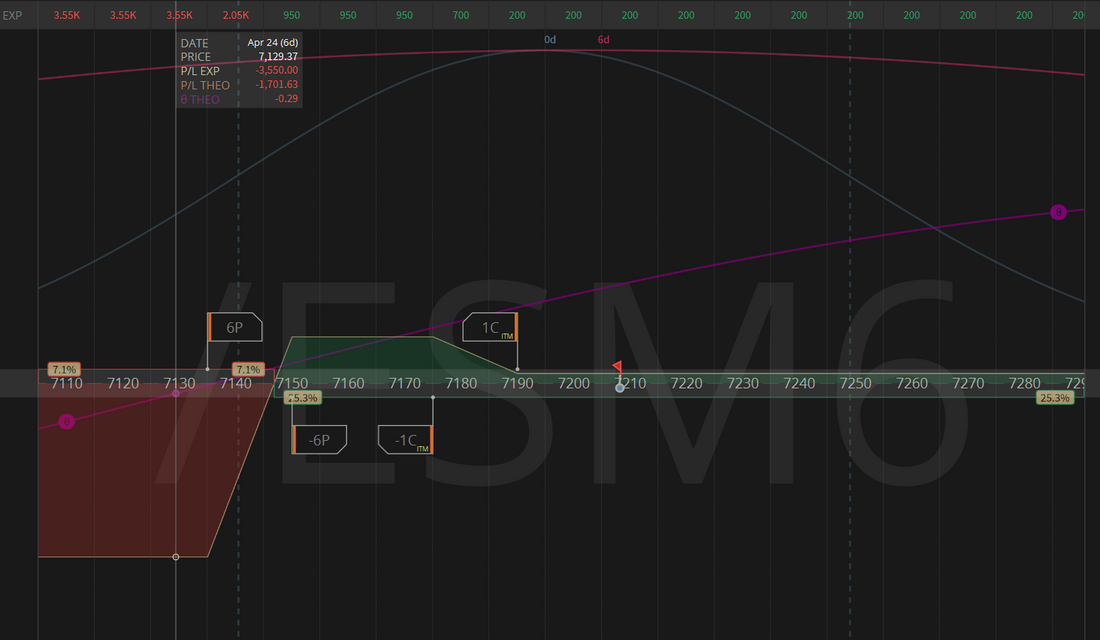The height and width of the screenshot is (640, 1100).
Task: Select the long 6P position tag
Action: point(235,327)
